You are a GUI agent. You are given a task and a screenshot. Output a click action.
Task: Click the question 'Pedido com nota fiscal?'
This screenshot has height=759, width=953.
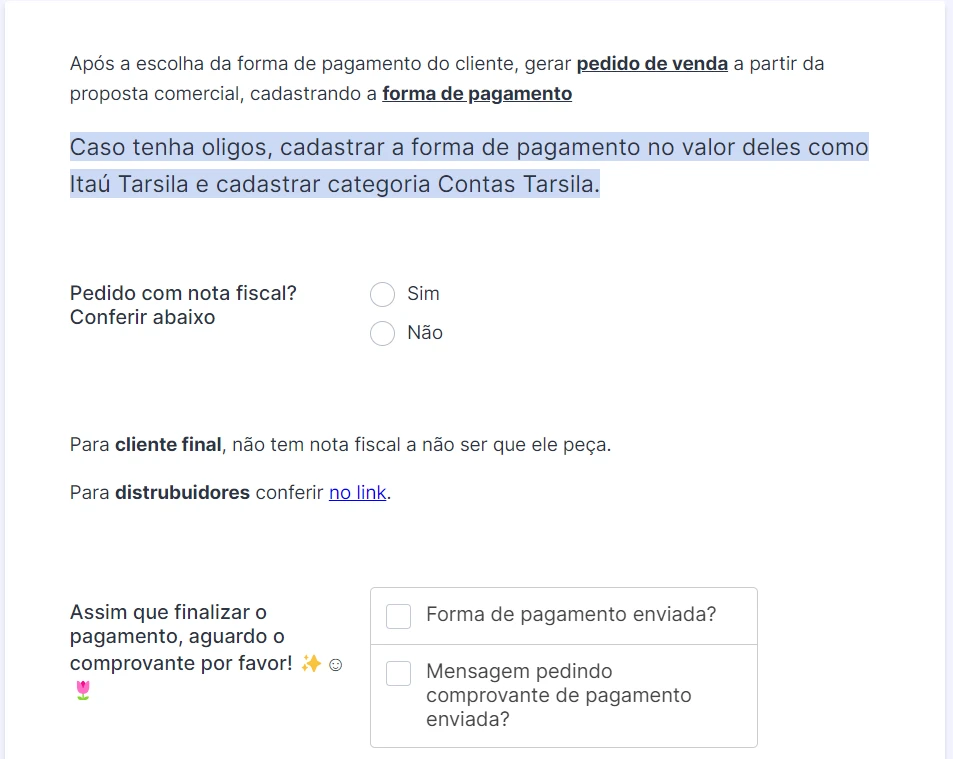(x=181, y=293)
